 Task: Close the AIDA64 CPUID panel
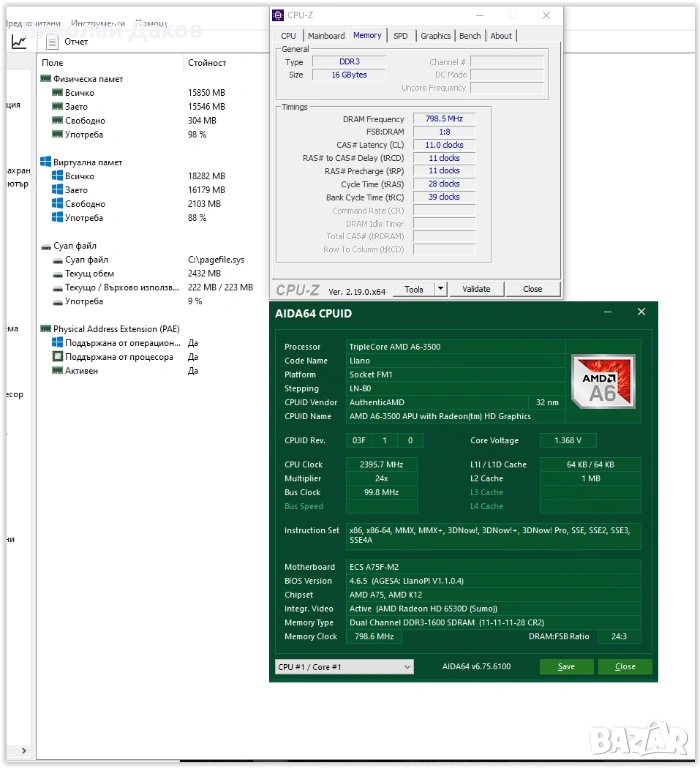[x=641, y=313]
